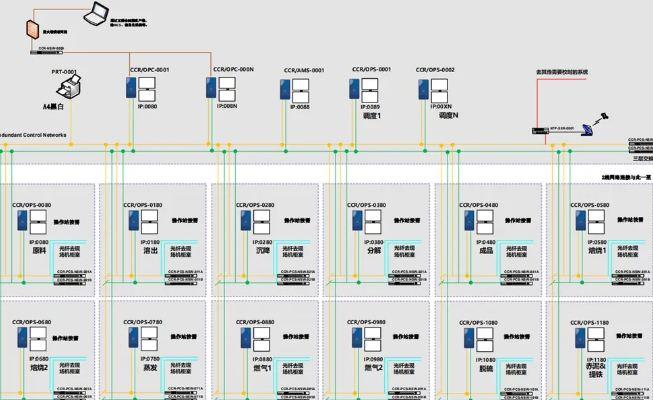This screenshot has width=653, height=400.
Task: Select the CCR/OPC-0001 text label
Action: pos(150,70)
